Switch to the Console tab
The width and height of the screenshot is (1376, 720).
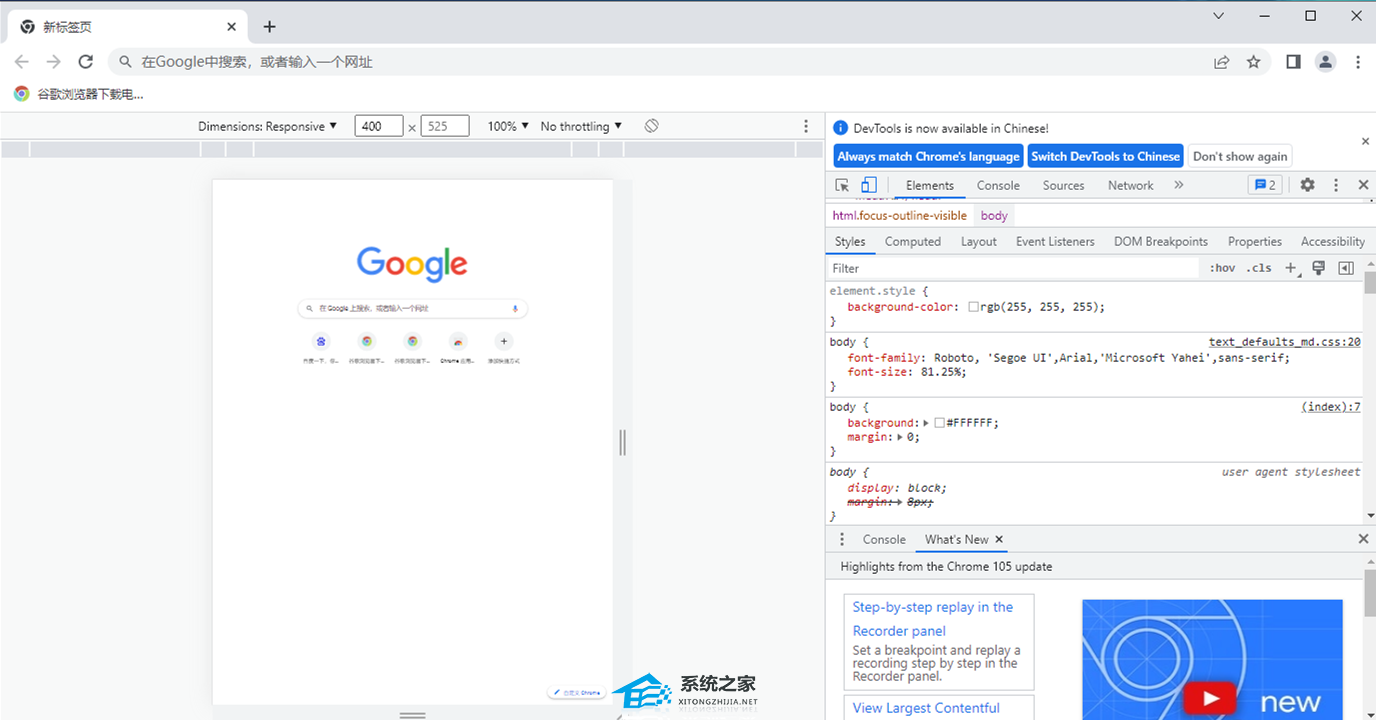click(x=998, y=185)
